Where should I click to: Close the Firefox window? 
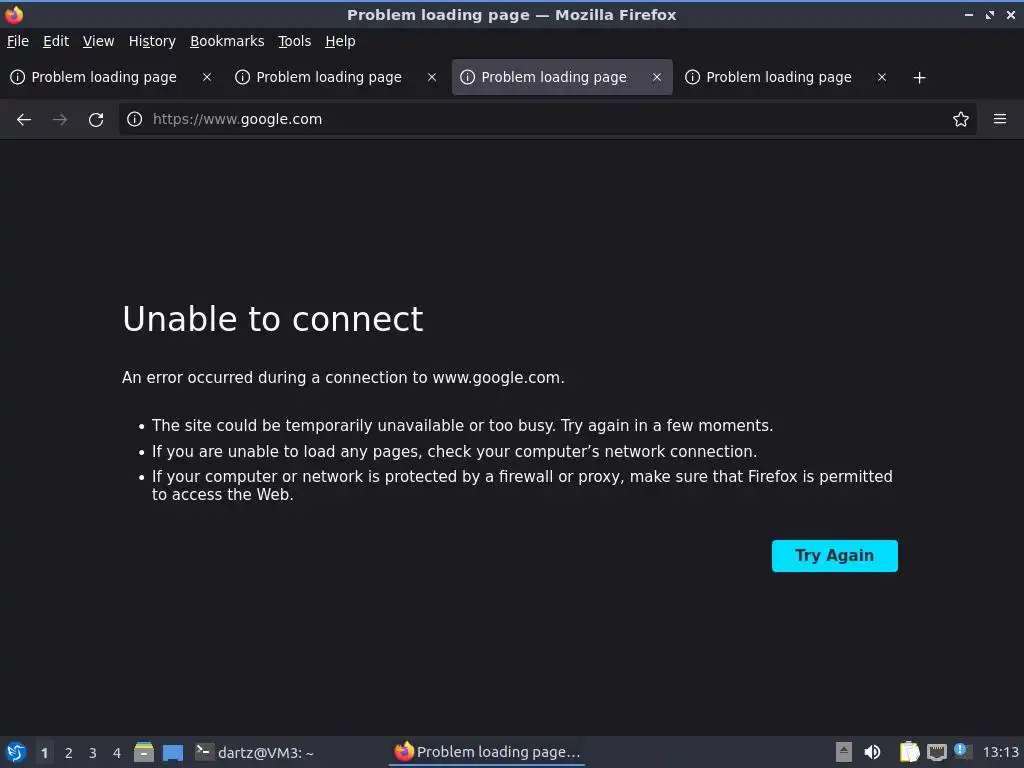(x=1011, y=15)
